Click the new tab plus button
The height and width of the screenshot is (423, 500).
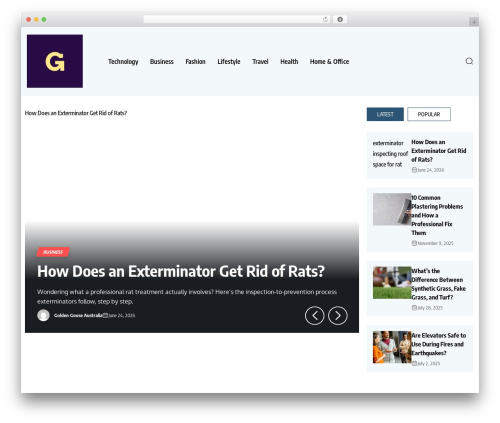tap(474, 22)
